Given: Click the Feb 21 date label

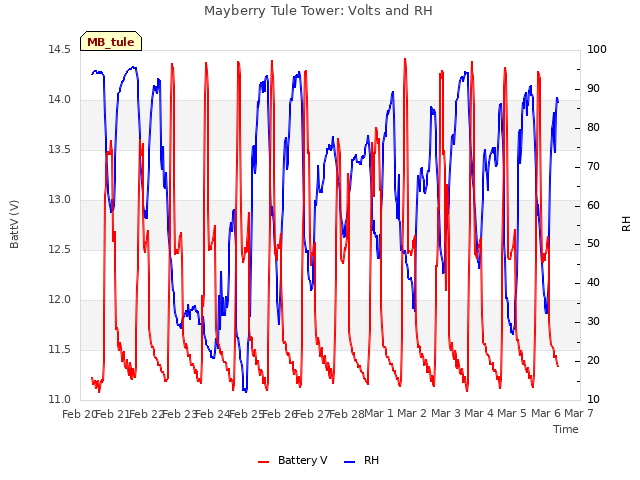Looking at the screenshot, I should (x=112, y=414).
